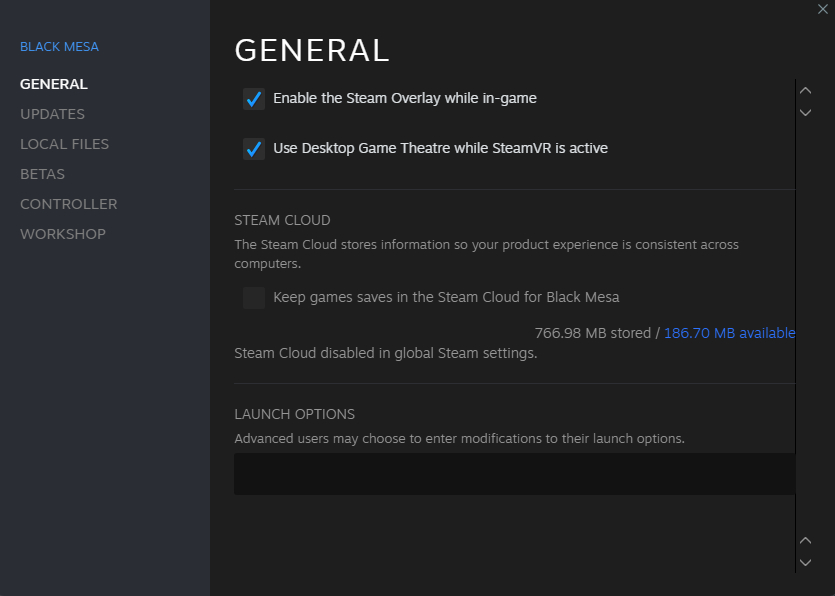Select the Workshop section
835x596 pixels.
tap(62, 234)
